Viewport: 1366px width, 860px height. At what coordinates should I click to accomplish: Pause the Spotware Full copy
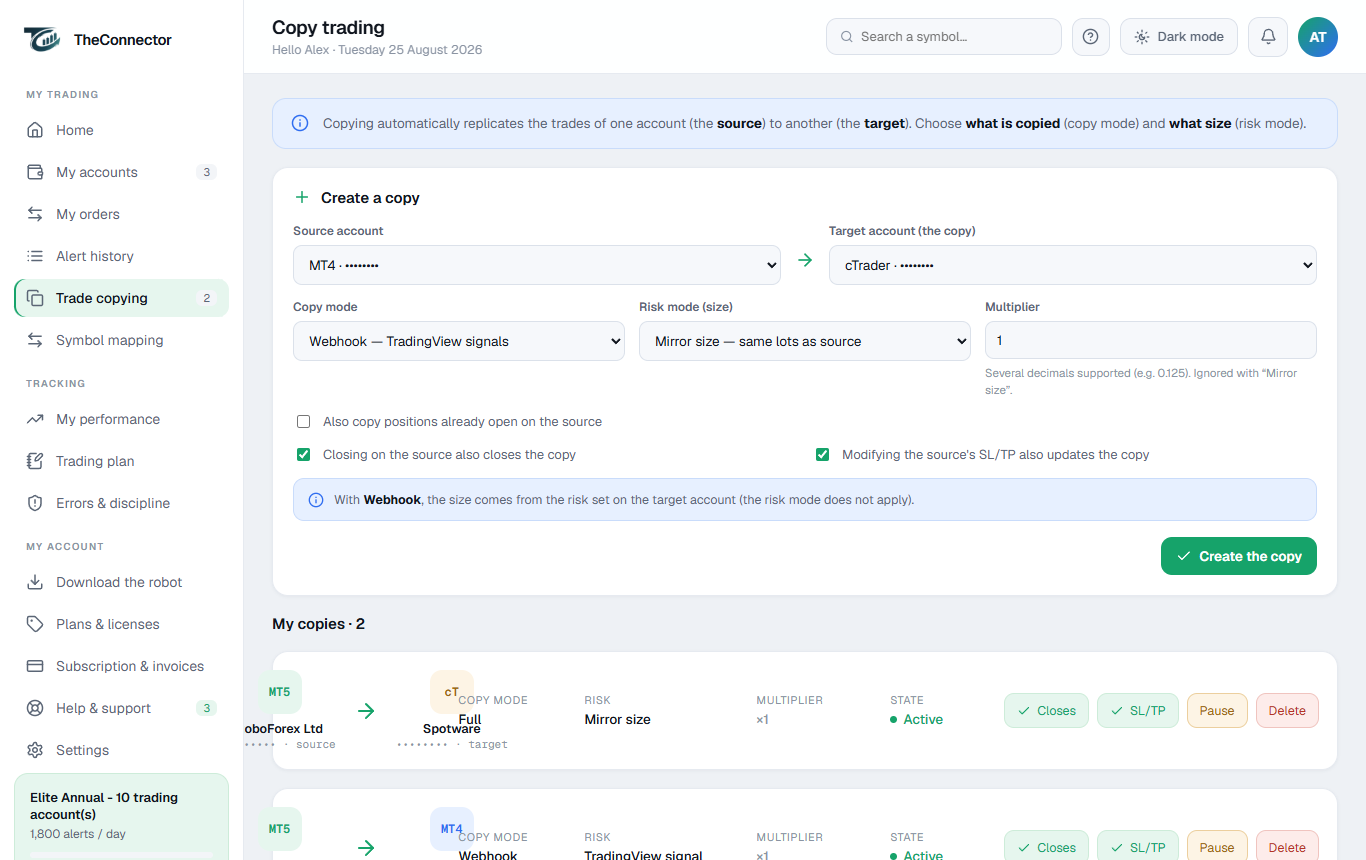1217,711
